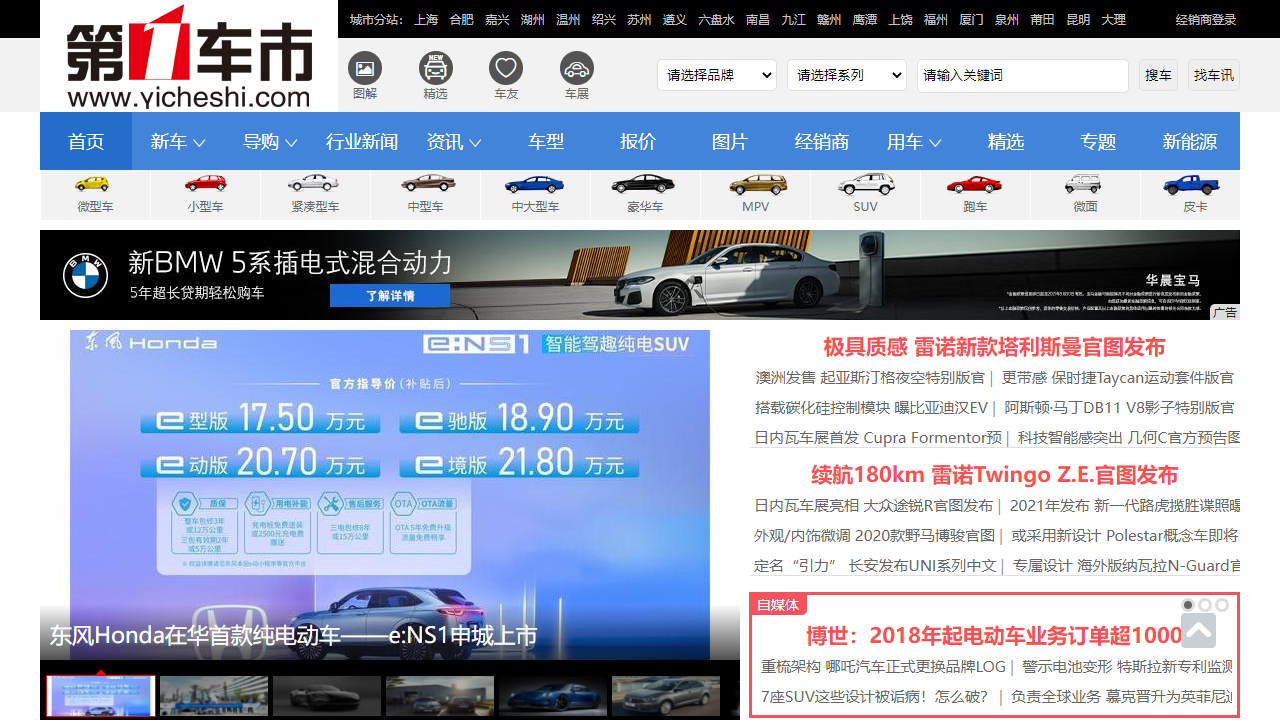
Task: Open the 车型 menu item
Action: tap(546, 142)
